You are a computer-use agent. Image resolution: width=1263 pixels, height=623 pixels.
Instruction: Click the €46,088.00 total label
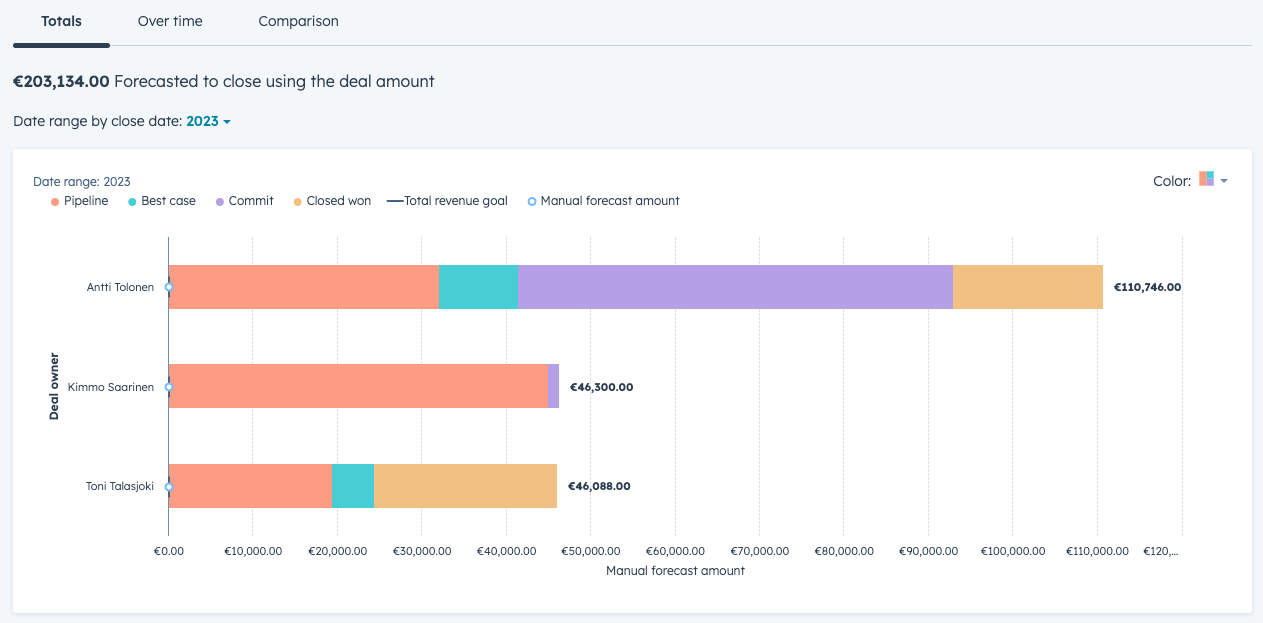tap(599, 487)
